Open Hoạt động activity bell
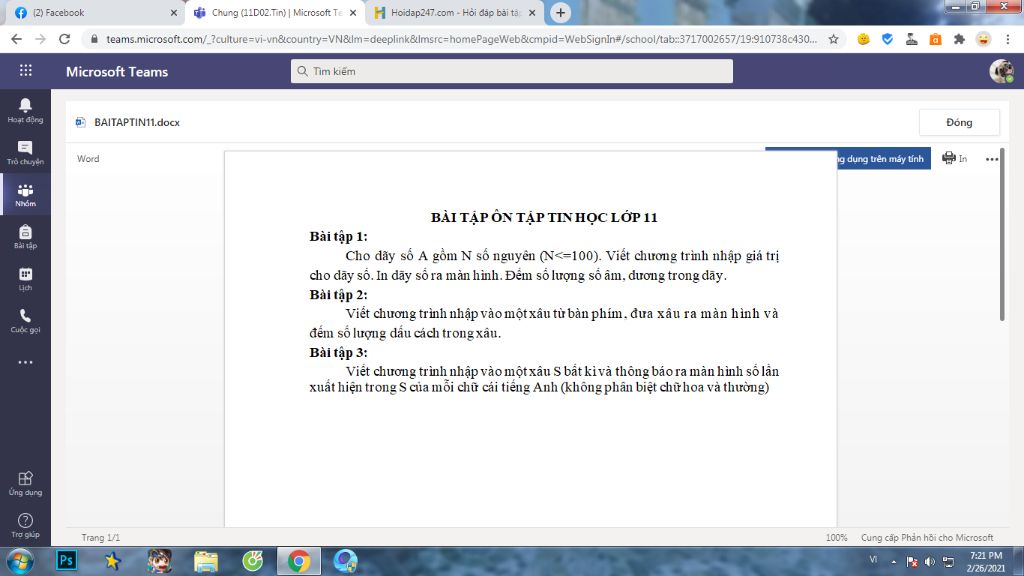The height and width of the screenshot is (576, 1024). (25, 110)
